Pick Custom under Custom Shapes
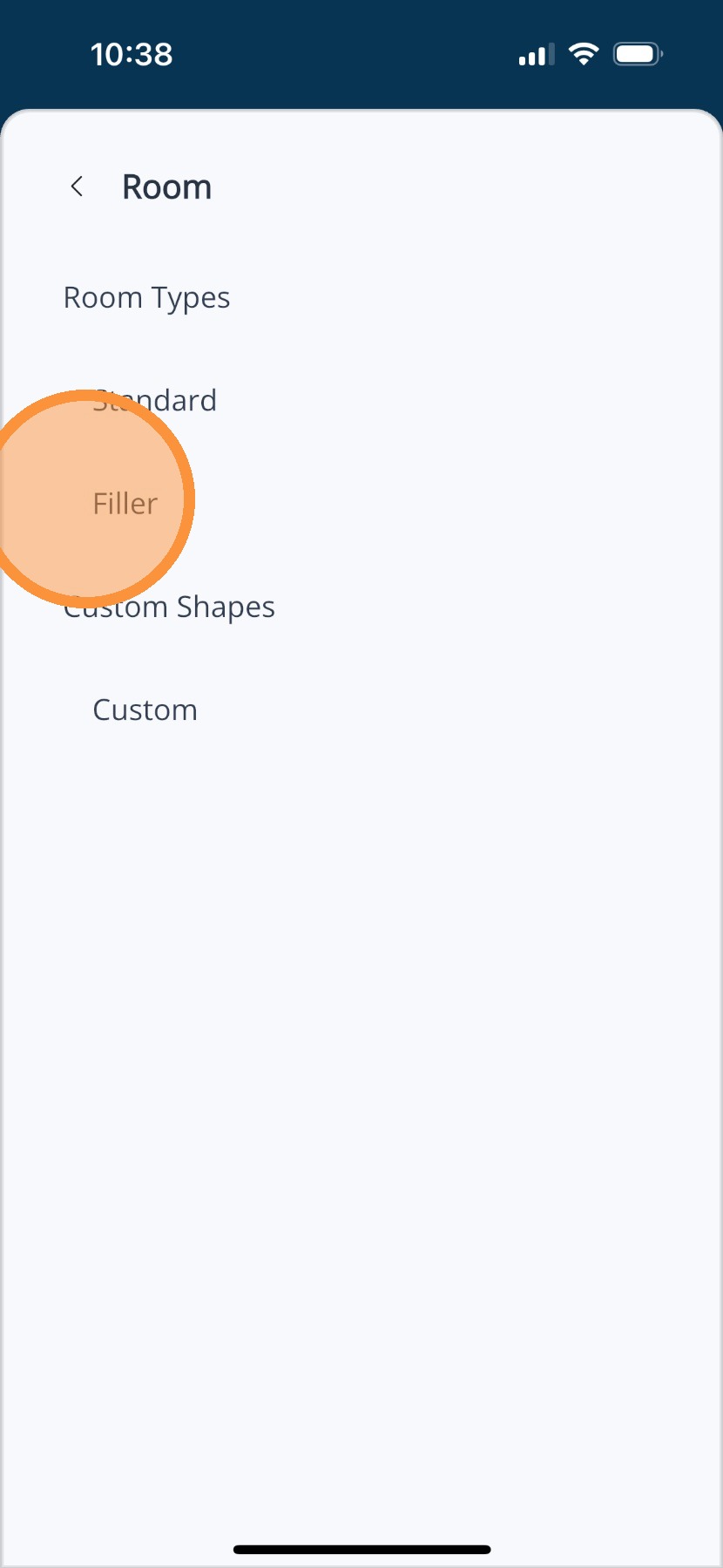This screenshot has width=723, height=1568. (x=145, y=710)
